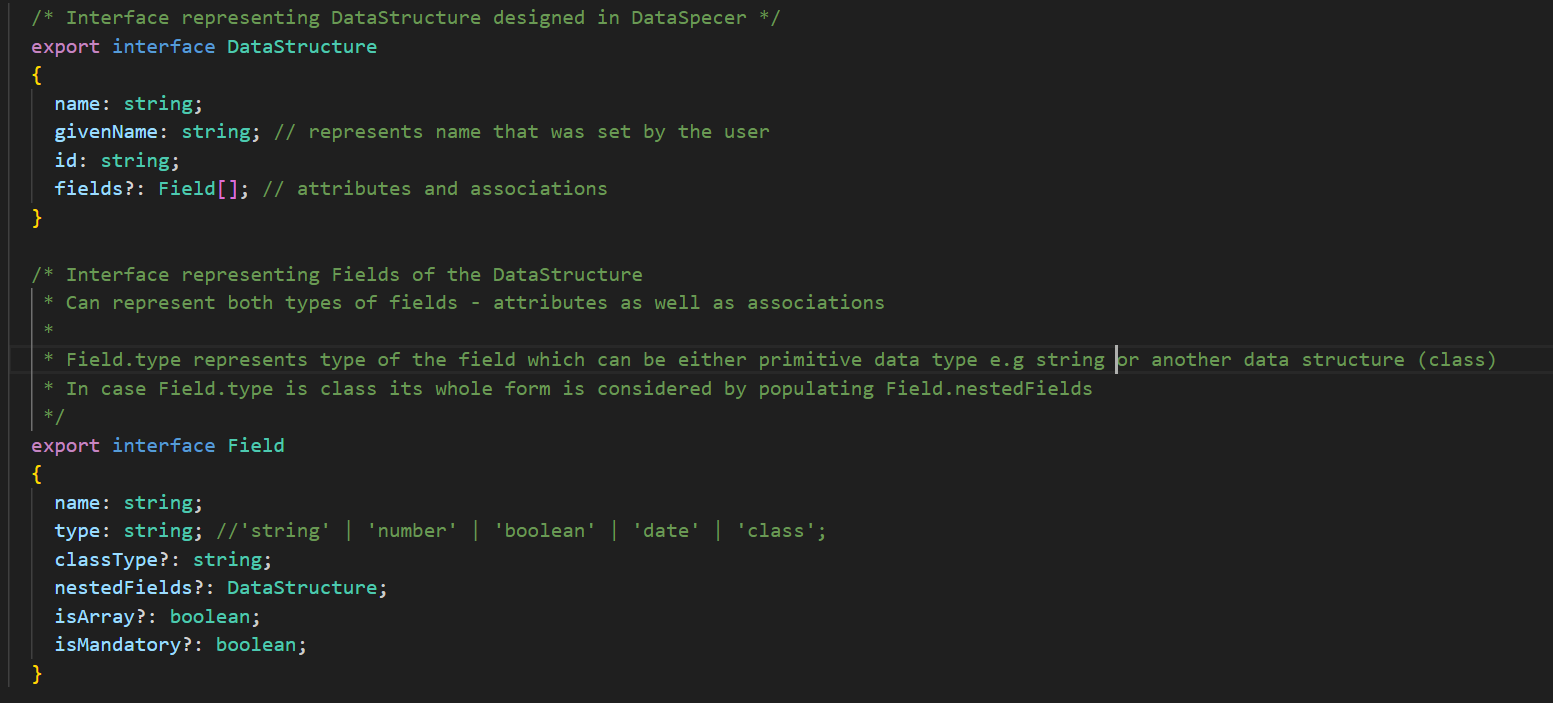Select the id property name
The height and width of the screenshot is (703, 1553).
pos(66,160)
